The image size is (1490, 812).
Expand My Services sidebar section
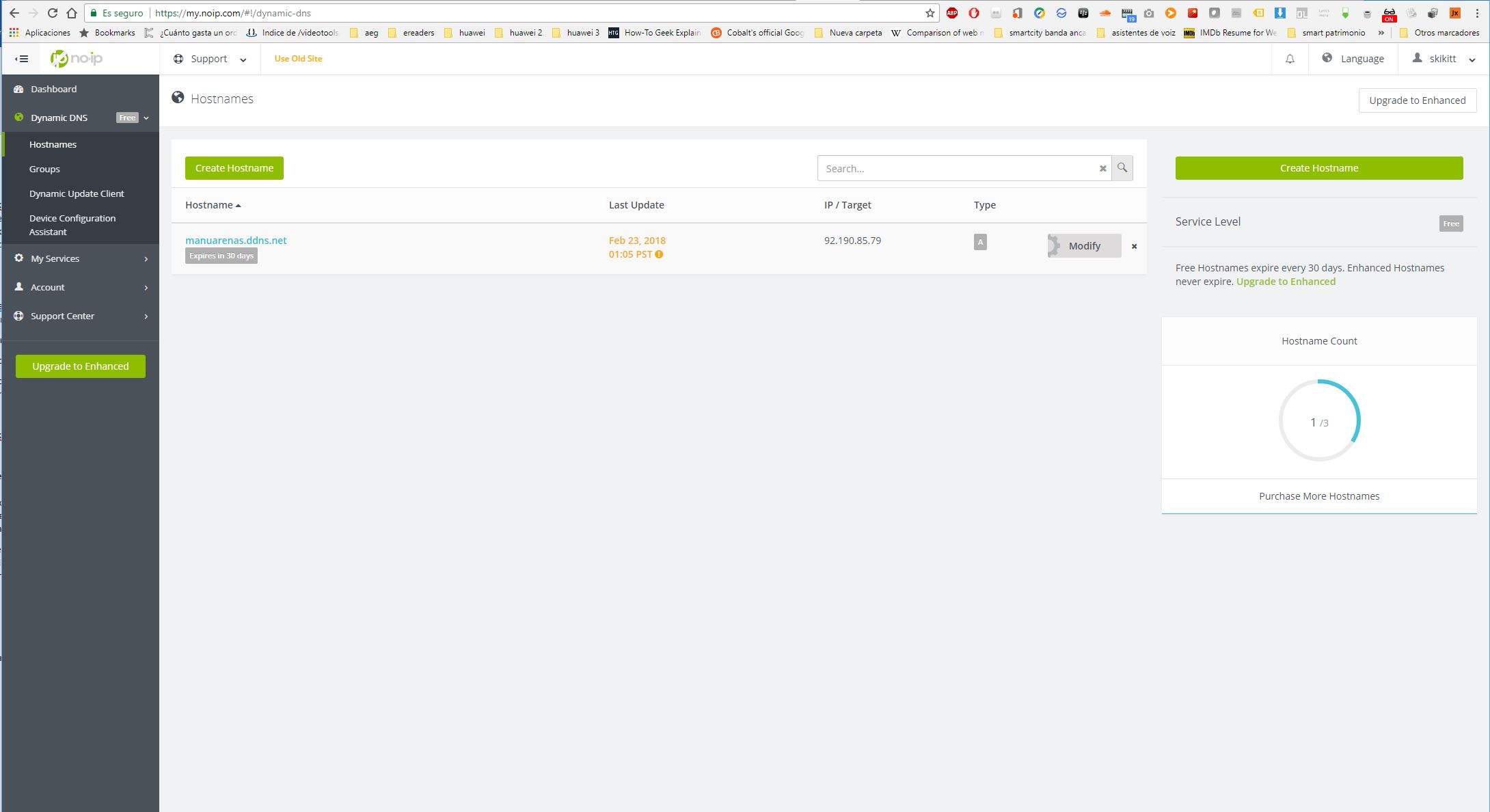pos(81,258)
